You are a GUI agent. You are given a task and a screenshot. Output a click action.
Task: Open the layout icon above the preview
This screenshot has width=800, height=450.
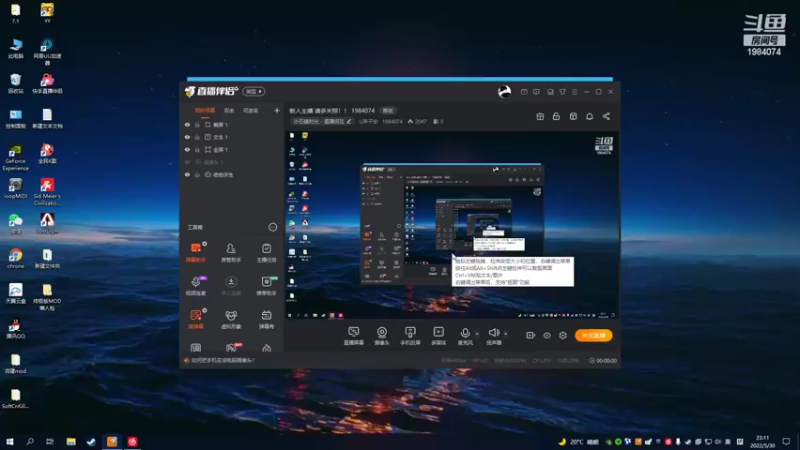[573, 116]
